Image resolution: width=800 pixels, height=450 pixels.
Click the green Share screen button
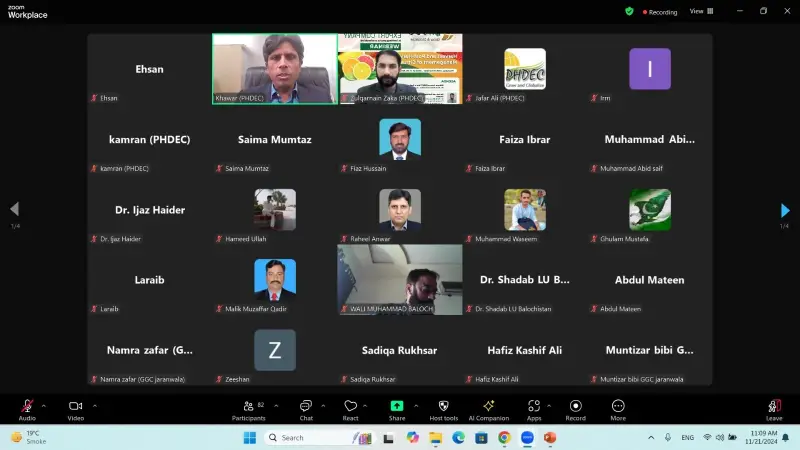[397, 406]
